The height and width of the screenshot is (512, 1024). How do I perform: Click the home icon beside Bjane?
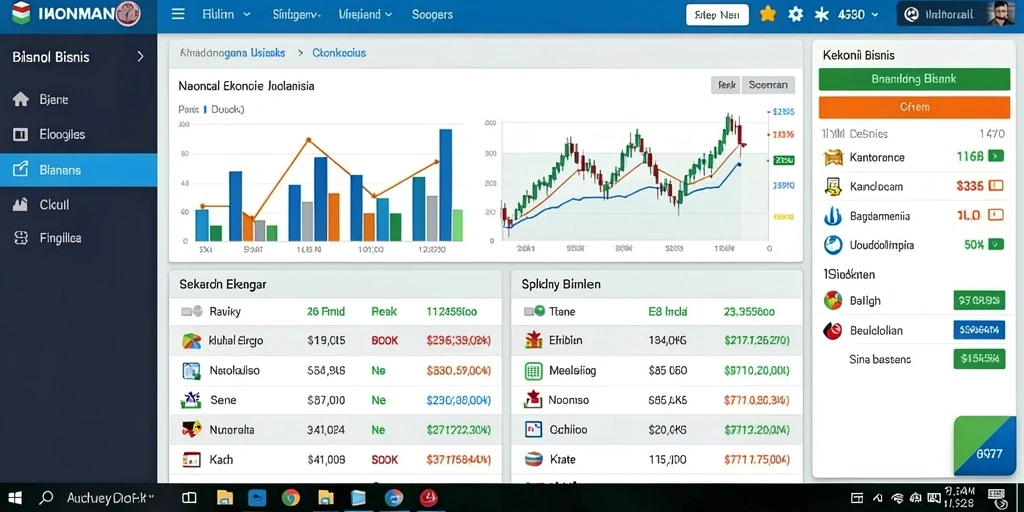21,99
